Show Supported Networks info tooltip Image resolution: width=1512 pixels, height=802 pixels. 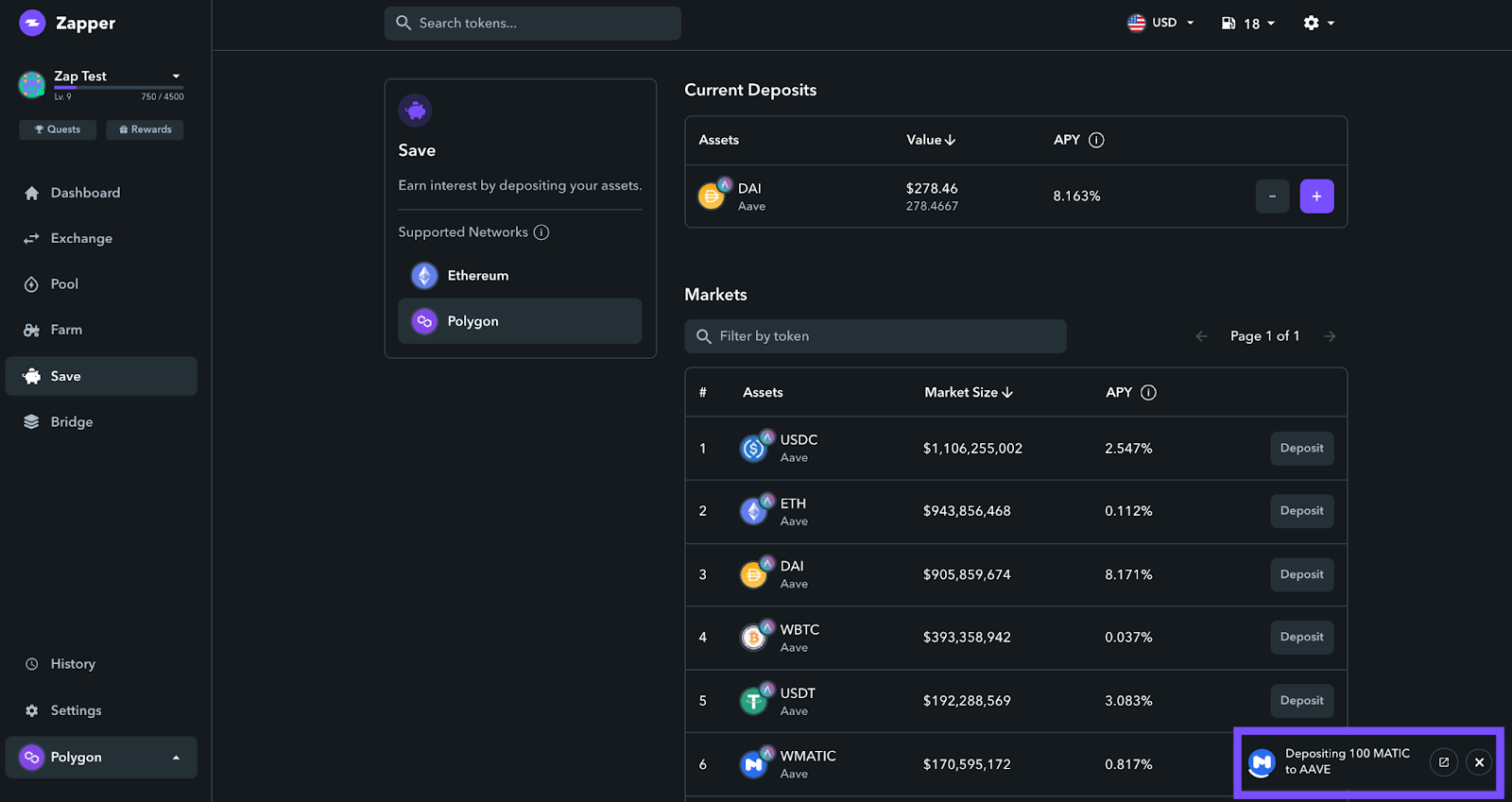(541, 232)
